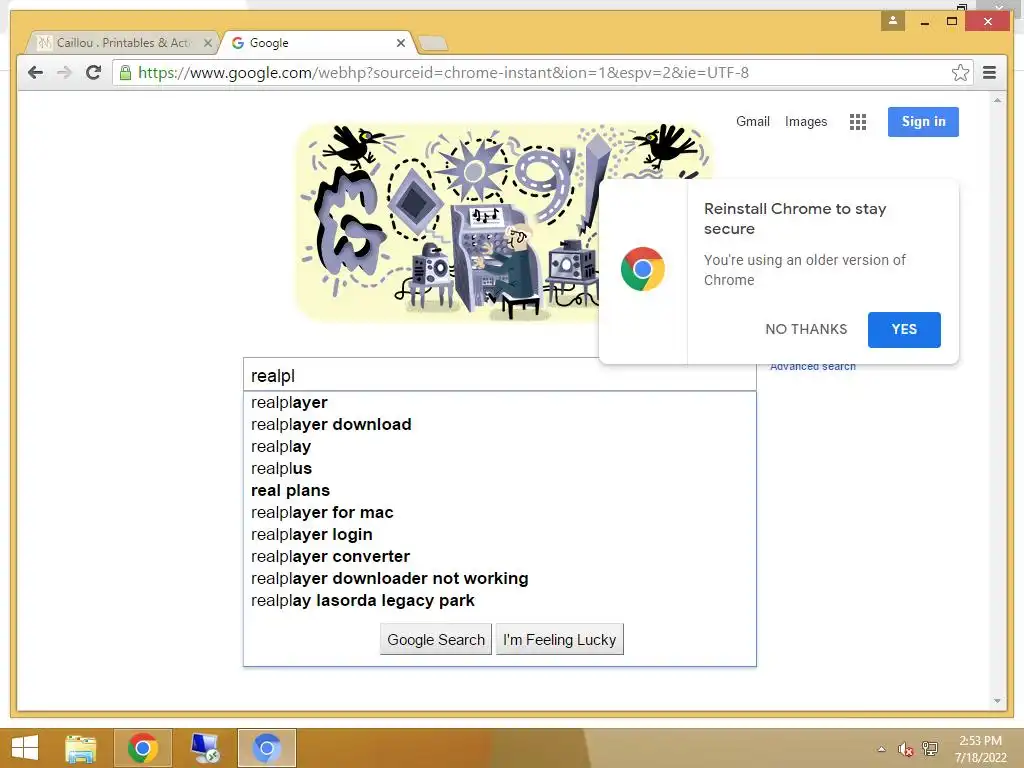Choose the 'realplayer' suggestion
This screenshot has height=768, width=1024.
point(500,402)
